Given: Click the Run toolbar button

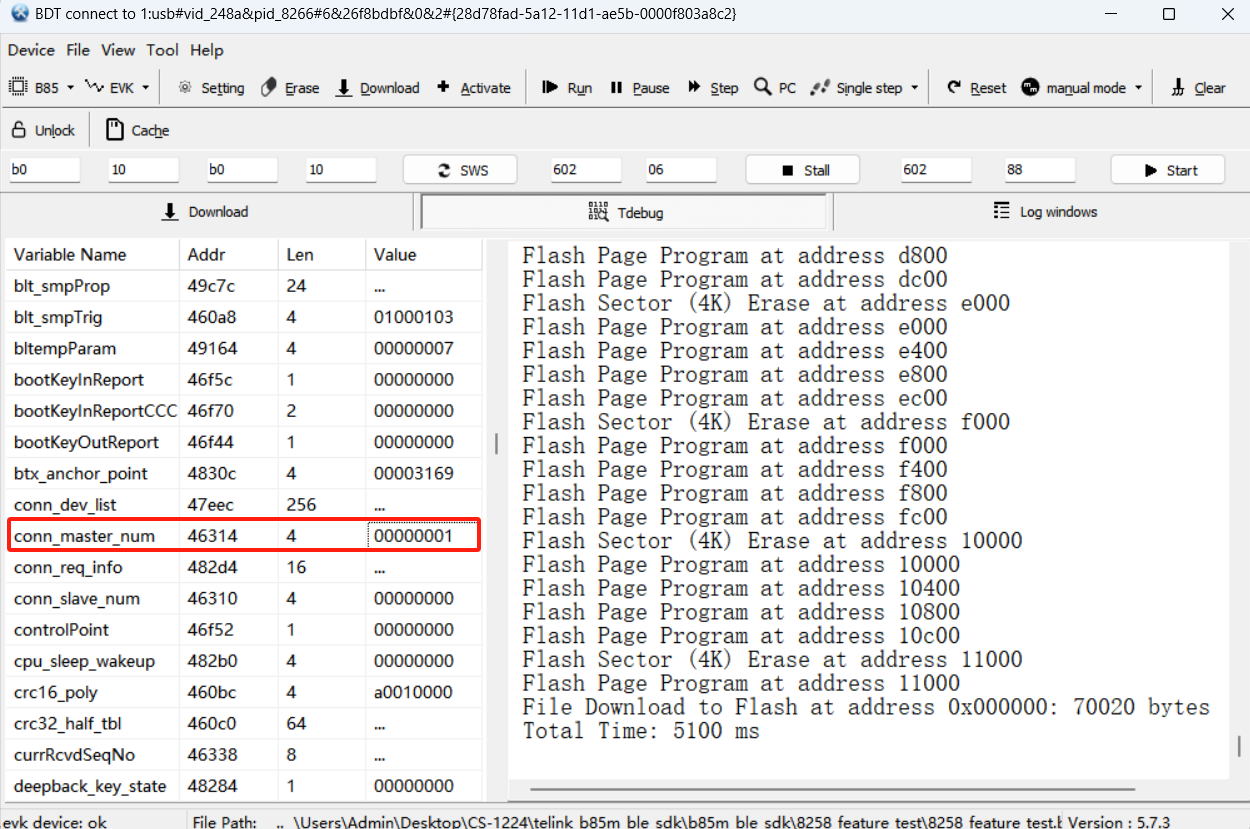Looking at the screenshot, I should 567,88.
